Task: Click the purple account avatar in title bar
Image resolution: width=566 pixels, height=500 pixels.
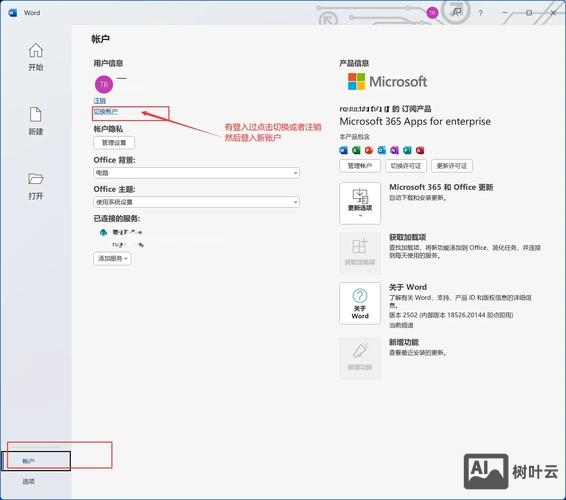Action: pos(432,13)
